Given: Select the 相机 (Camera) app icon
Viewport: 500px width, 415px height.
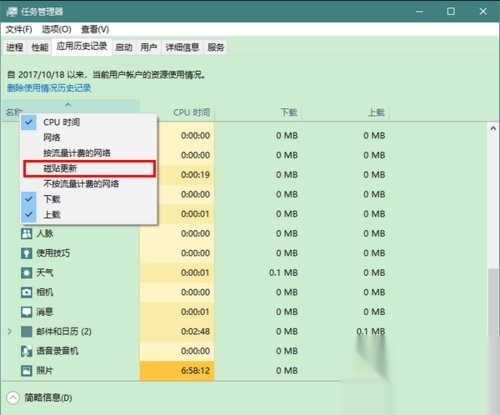Looking at the screenshot, I should [26, 292].
